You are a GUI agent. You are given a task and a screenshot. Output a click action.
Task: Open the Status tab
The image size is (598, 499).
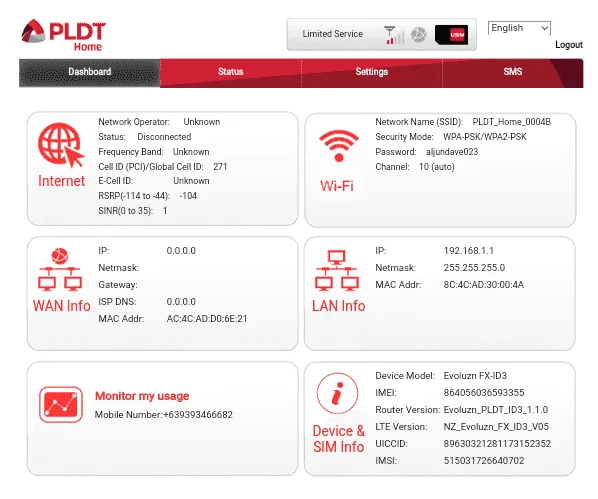pyautogui.click(x=231, y=72)
